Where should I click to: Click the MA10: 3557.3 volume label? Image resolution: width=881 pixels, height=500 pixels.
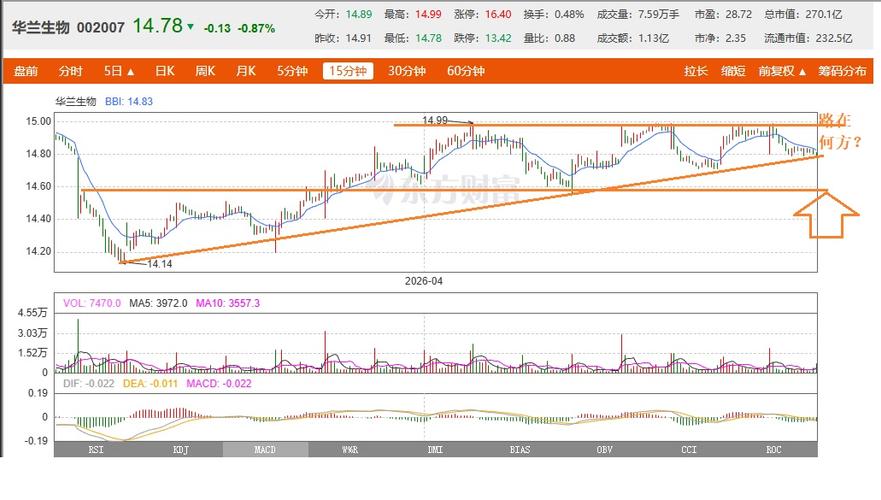[x=228, y=303]
